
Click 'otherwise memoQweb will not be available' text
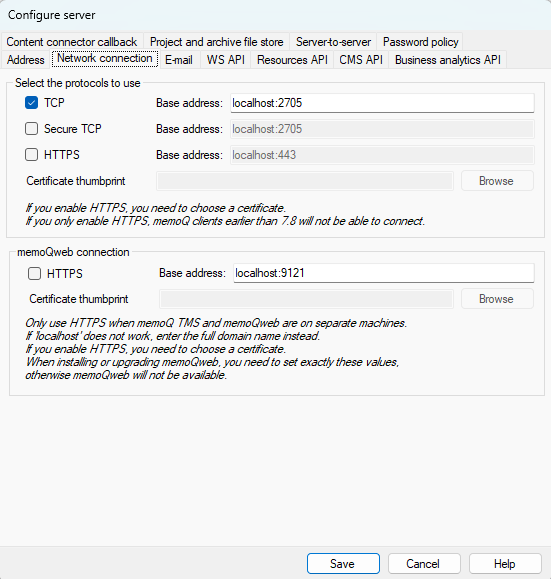pos(126,375)
